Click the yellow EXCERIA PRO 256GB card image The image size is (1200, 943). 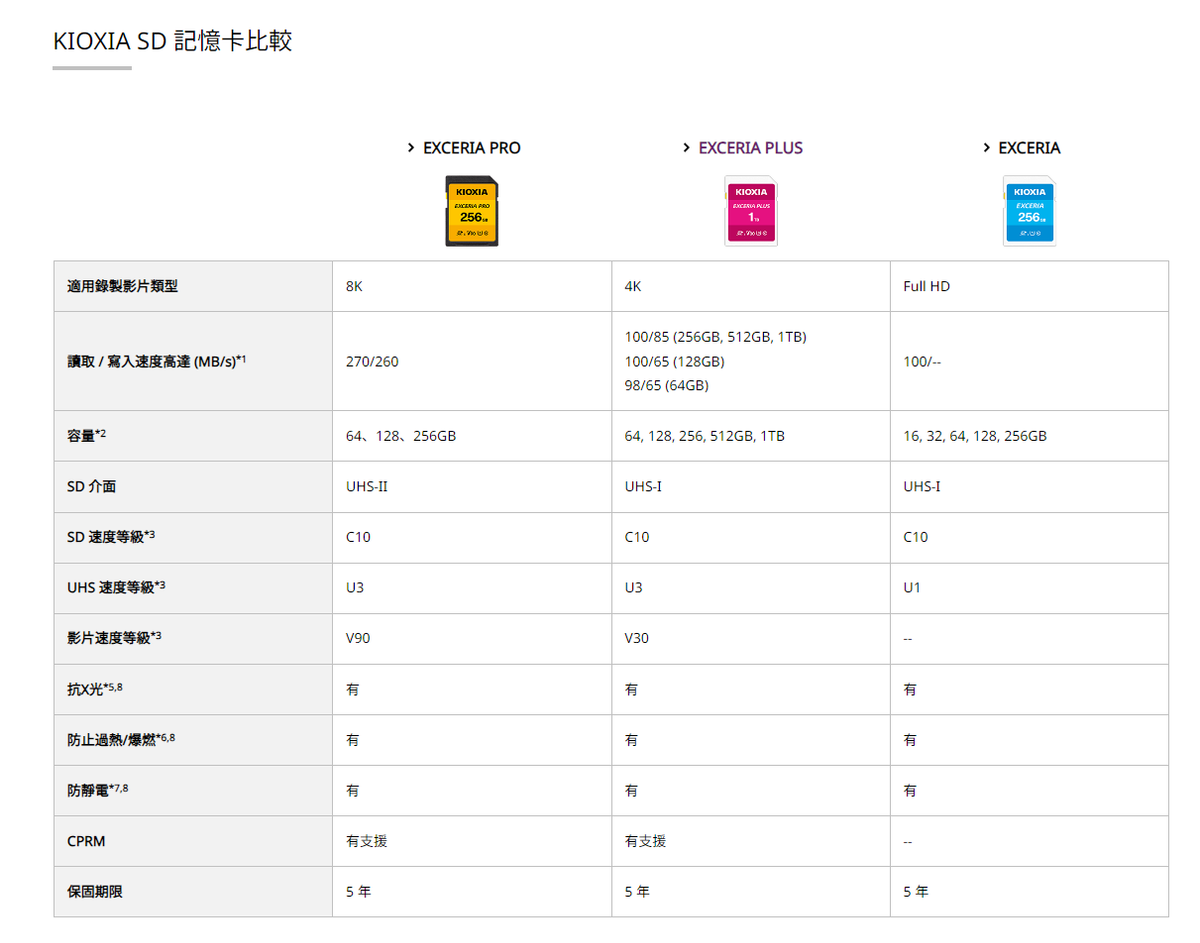tap(471, 211)
